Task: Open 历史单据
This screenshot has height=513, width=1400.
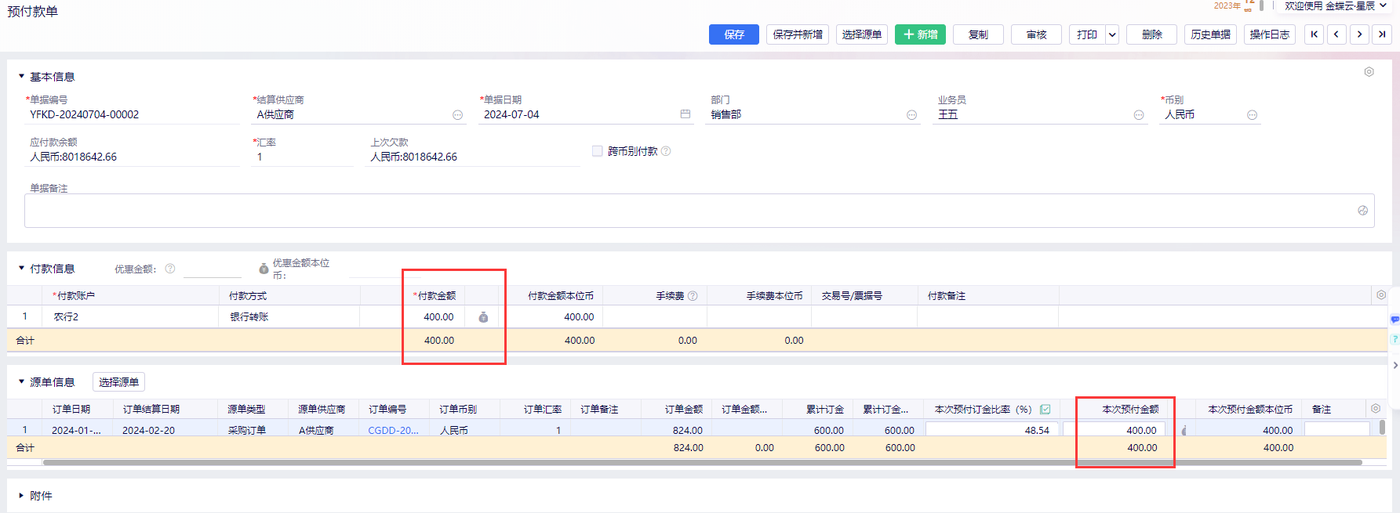Action: [x=1211, y=34]
